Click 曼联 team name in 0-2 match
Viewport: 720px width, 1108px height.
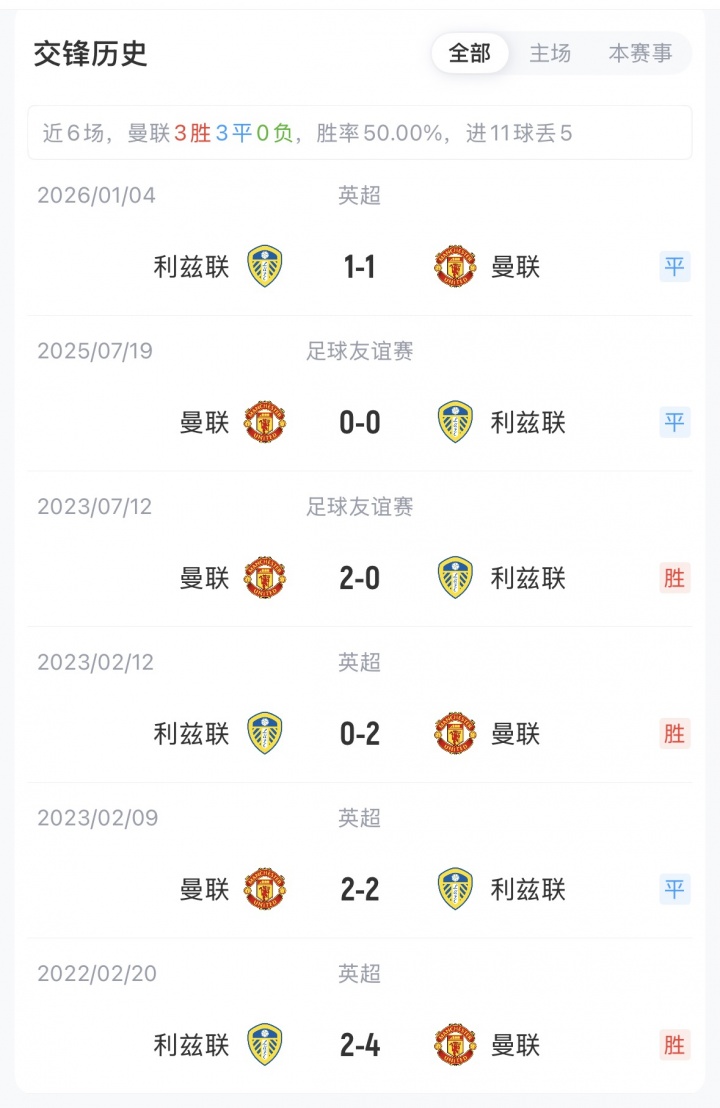coord(516,734)
